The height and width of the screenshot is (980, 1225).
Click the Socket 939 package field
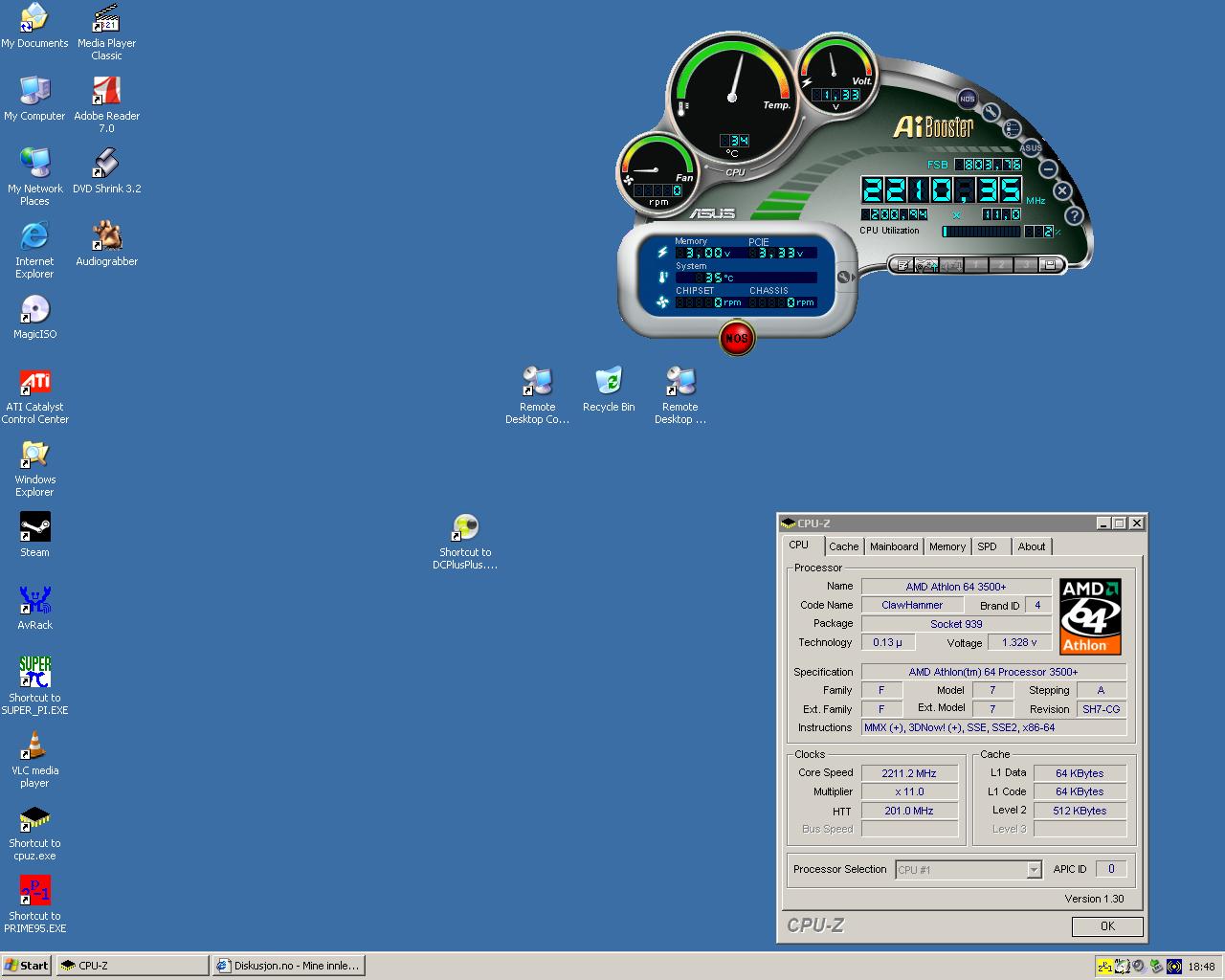click(956, 624)
